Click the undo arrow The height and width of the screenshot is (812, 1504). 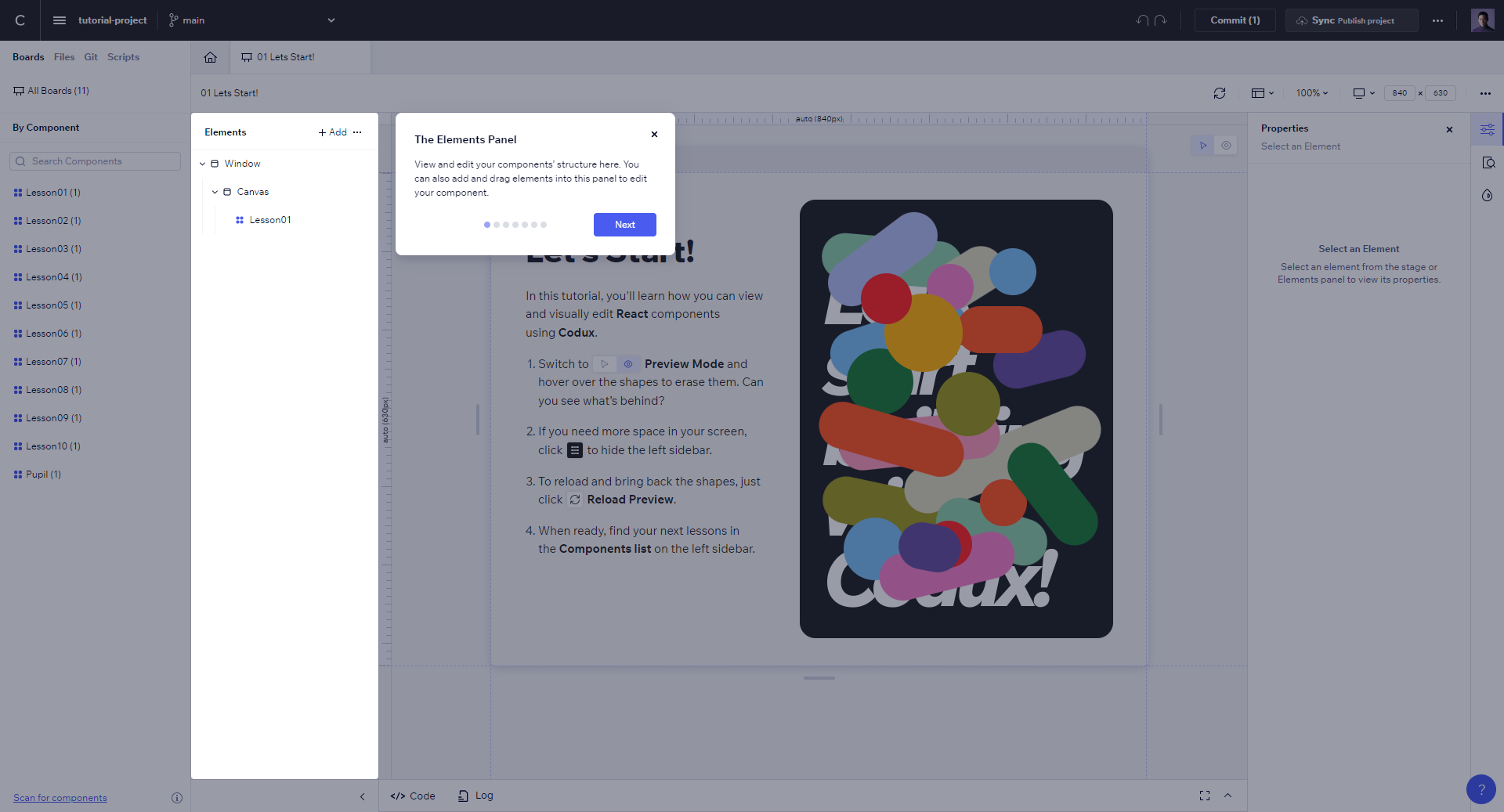coord(1142,20)
